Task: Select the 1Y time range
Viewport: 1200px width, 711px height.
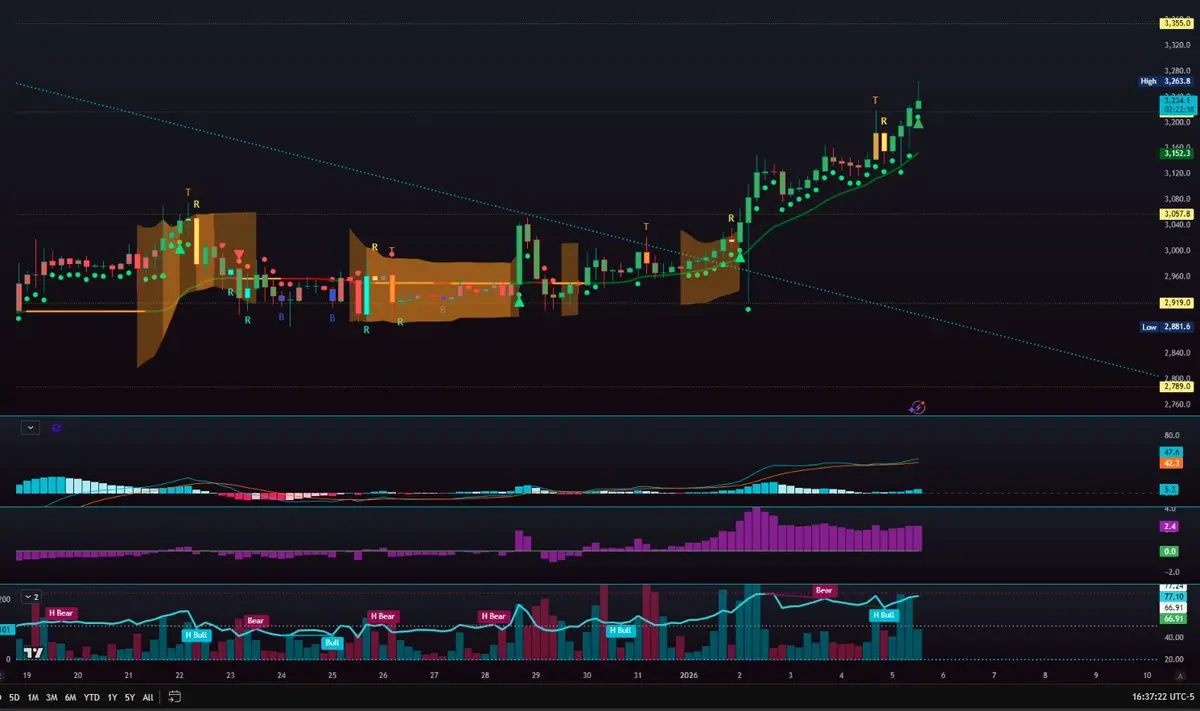Action: [111, 697]
